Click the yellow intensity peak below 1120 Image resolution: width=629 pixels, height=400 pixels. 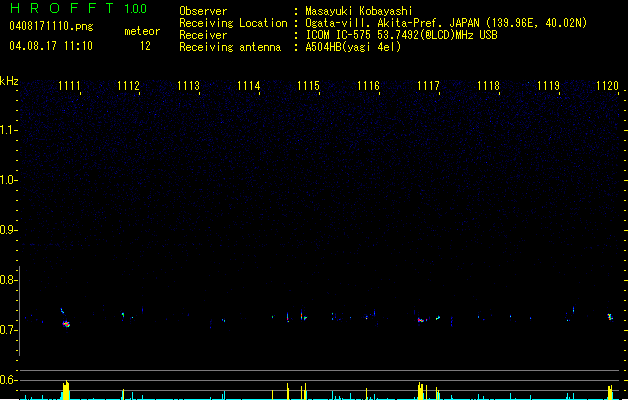coord(610,392)
